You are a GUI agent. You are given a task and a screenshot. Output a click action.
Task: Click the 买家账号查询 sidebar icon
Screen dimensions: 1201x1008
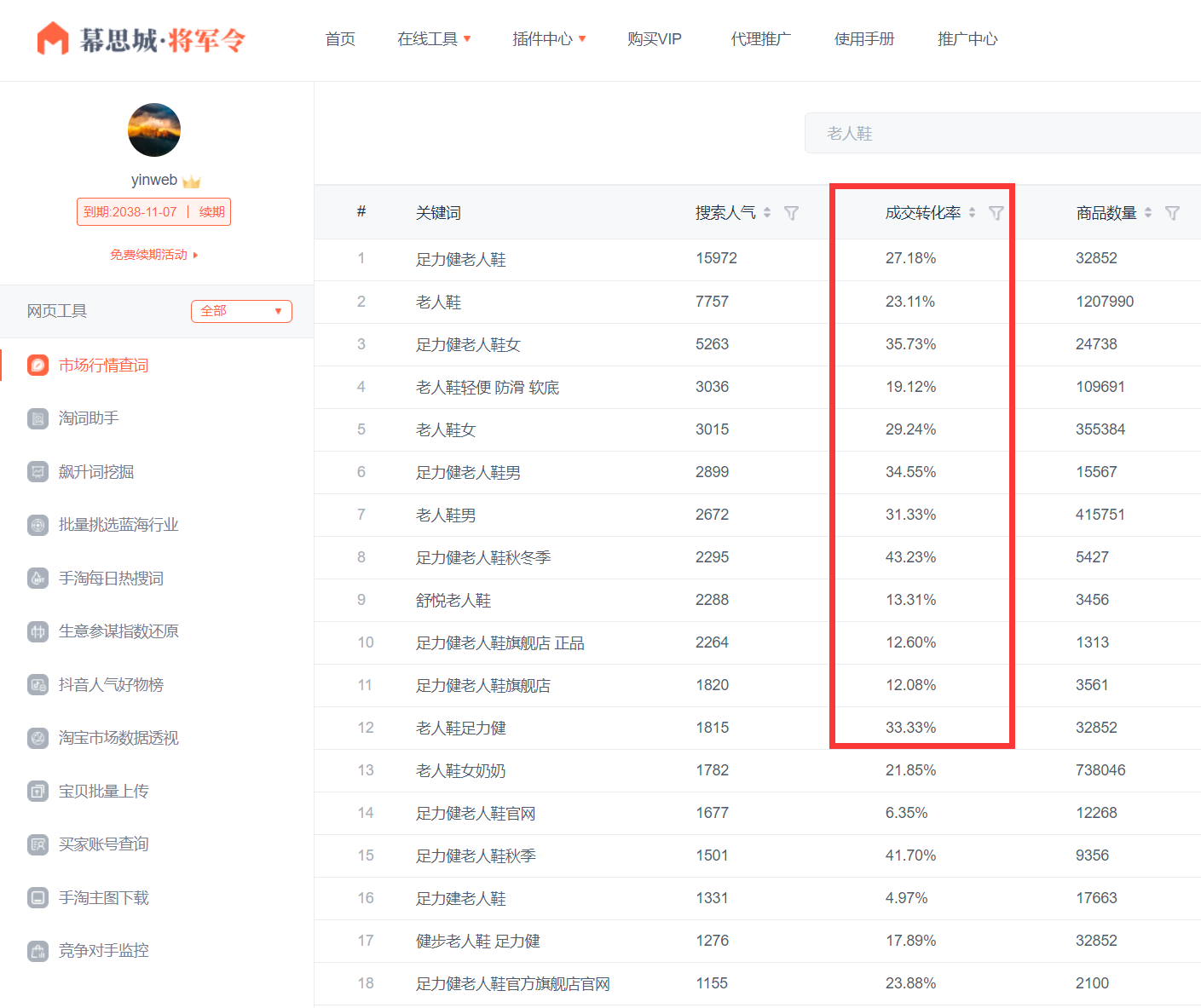click(38, 844)
